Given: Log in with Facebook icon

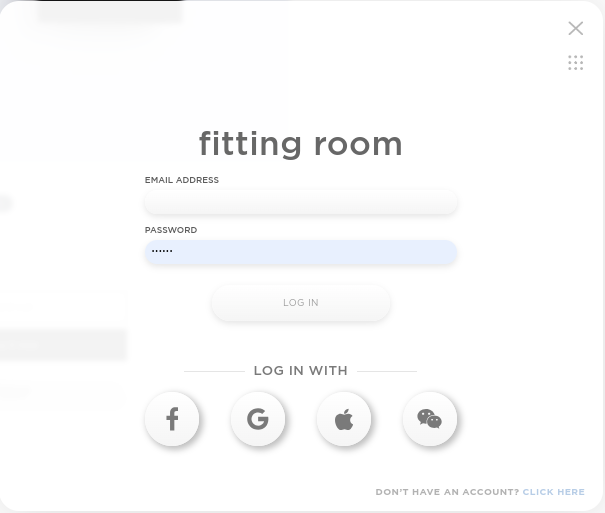Looking at the screenshot, I should (x=172, y=419).
